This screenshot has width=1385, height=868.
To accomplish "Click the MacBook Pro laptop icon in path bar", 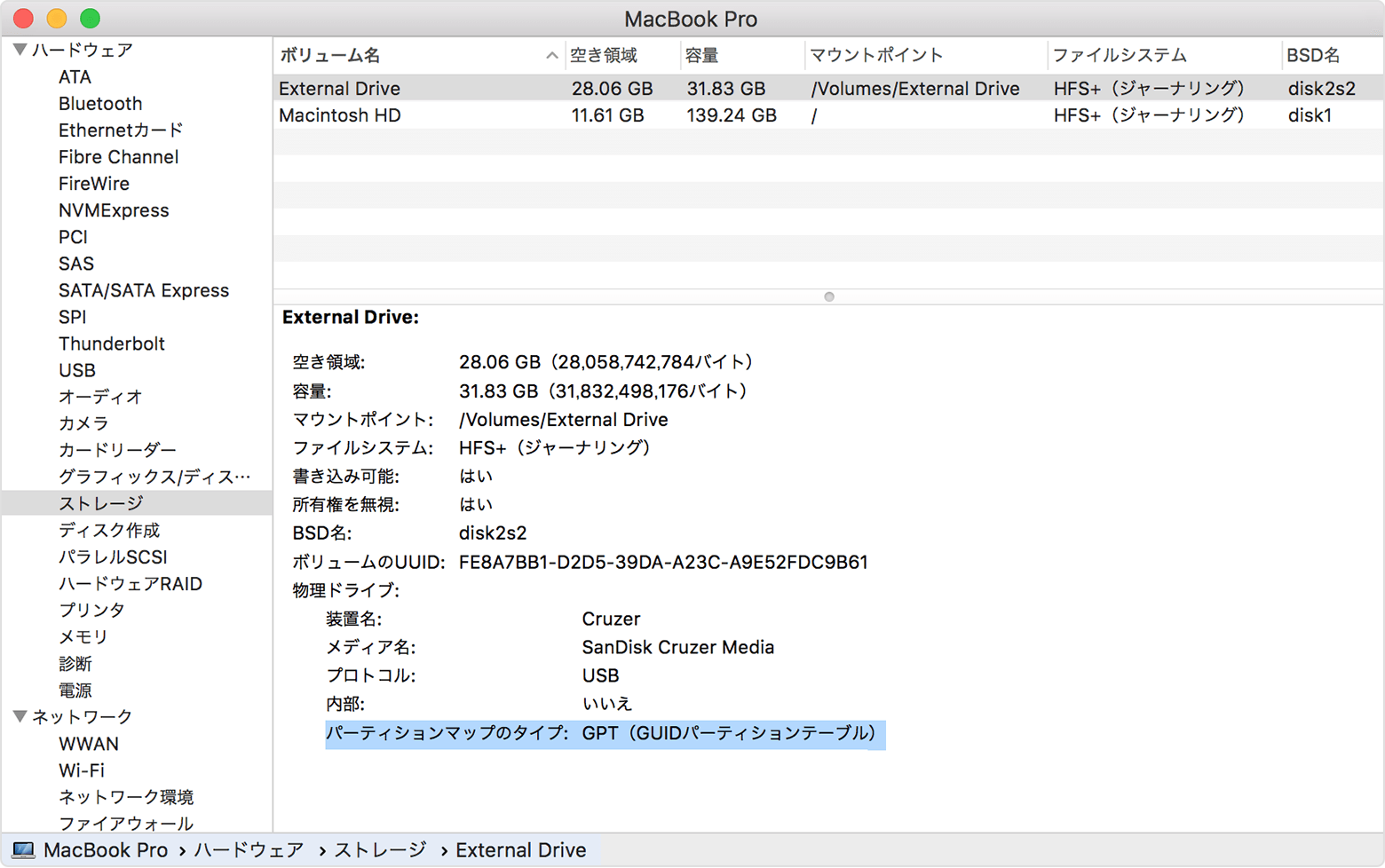I will [23, 850].
